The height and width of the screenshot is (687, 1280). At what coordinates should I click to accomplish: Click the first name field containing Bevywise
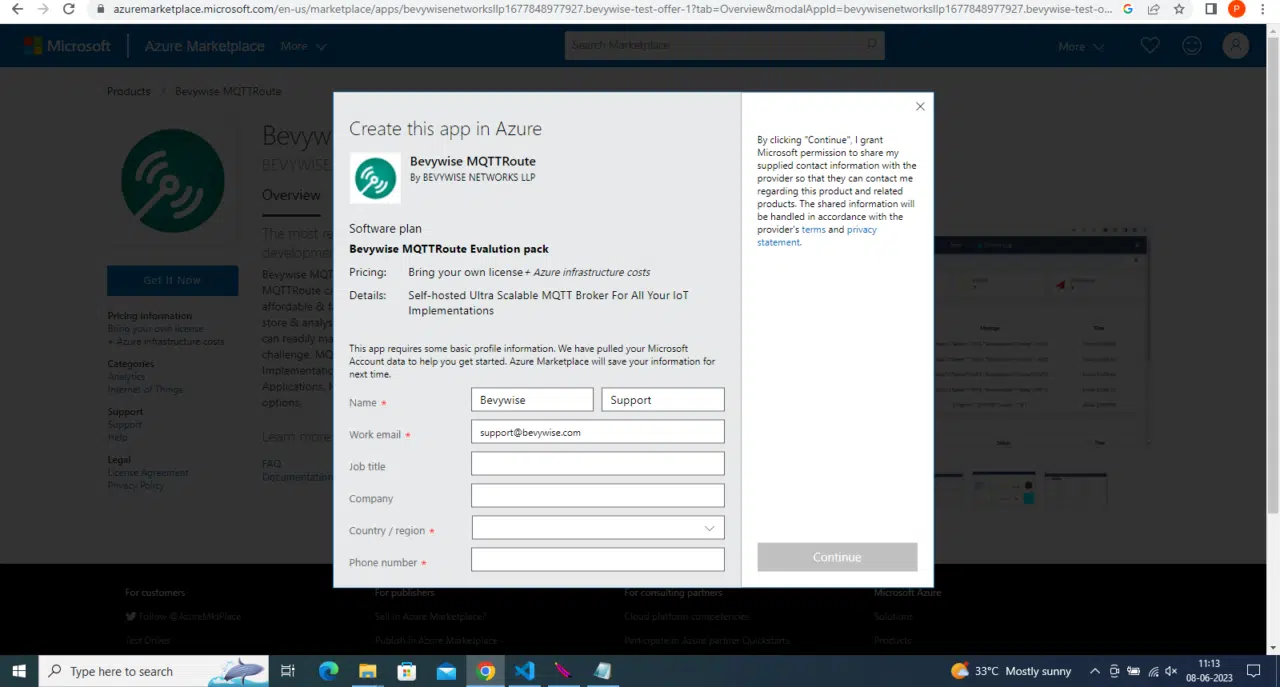coord(532,400)
